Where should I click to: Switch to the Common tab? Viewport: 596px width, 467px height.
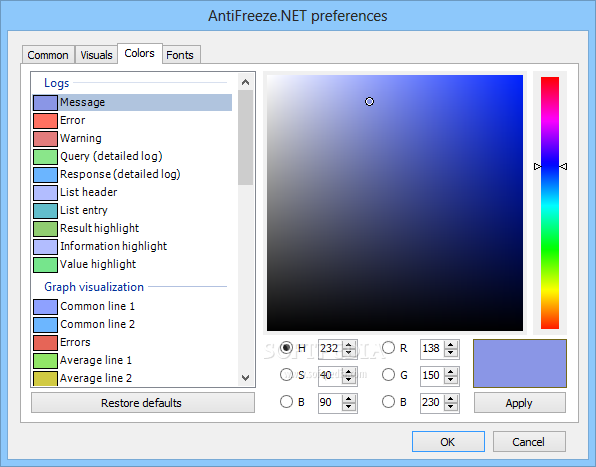coord(48,55)
